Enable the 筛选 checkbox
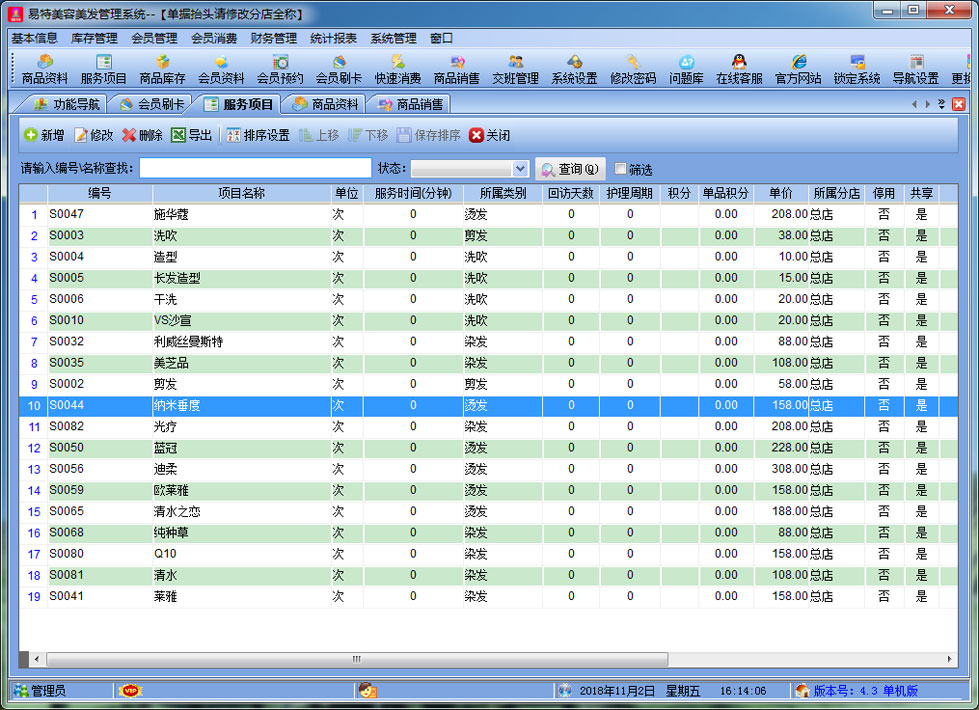This screenshot has width=979, height=710. (x=621, y=169)
